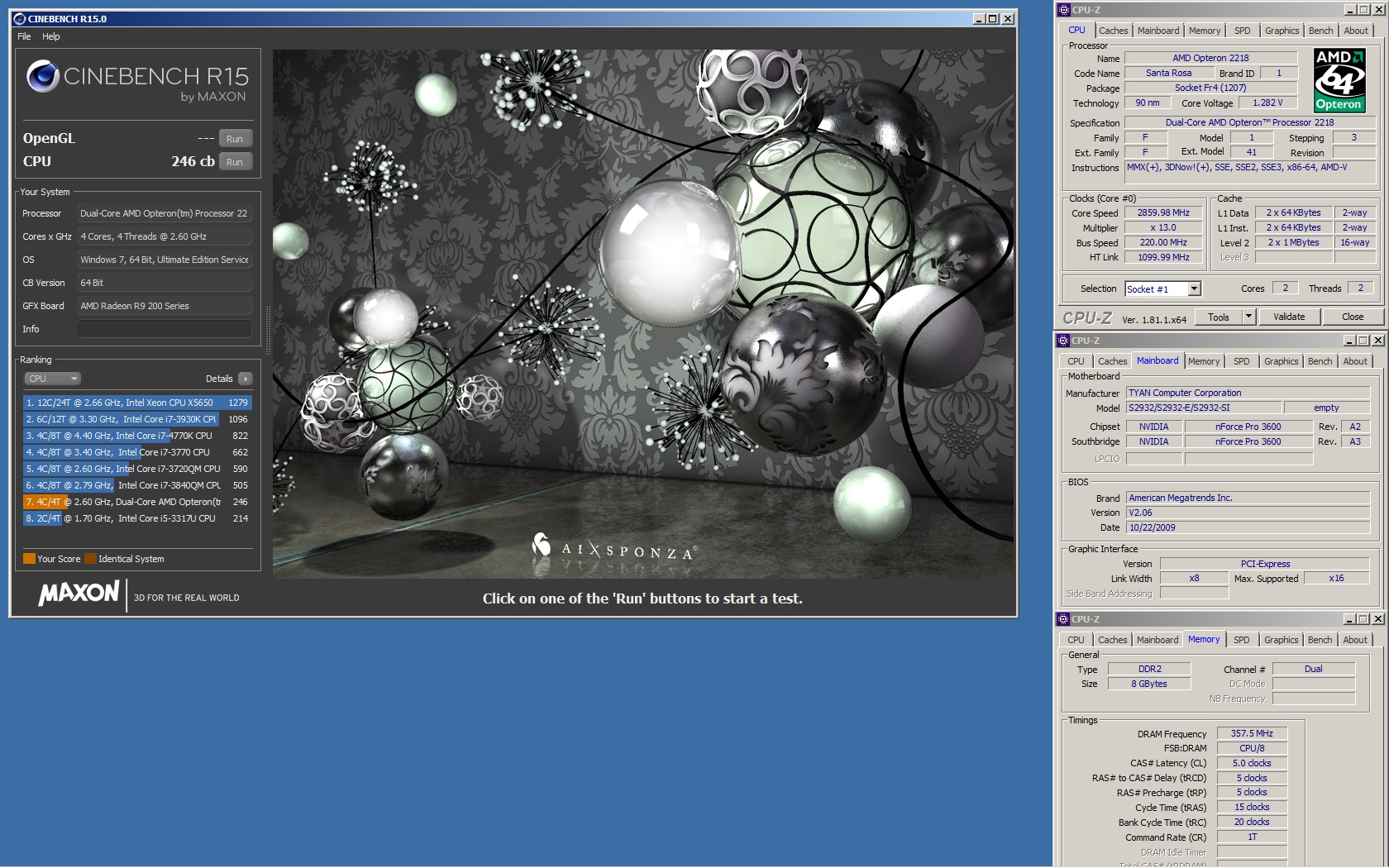Open Mainboard tab in bottom CPU-Z window
1389x868 pixels.
coord(1157,640)
